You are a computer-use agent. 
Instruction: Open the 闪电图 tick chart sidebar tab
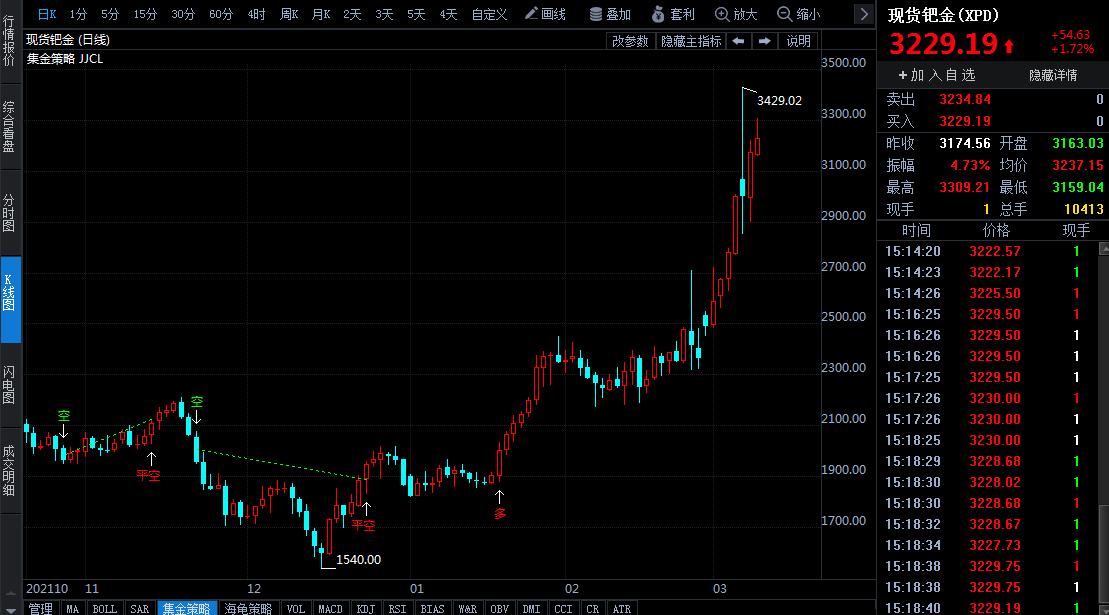(x=9, y=385)
